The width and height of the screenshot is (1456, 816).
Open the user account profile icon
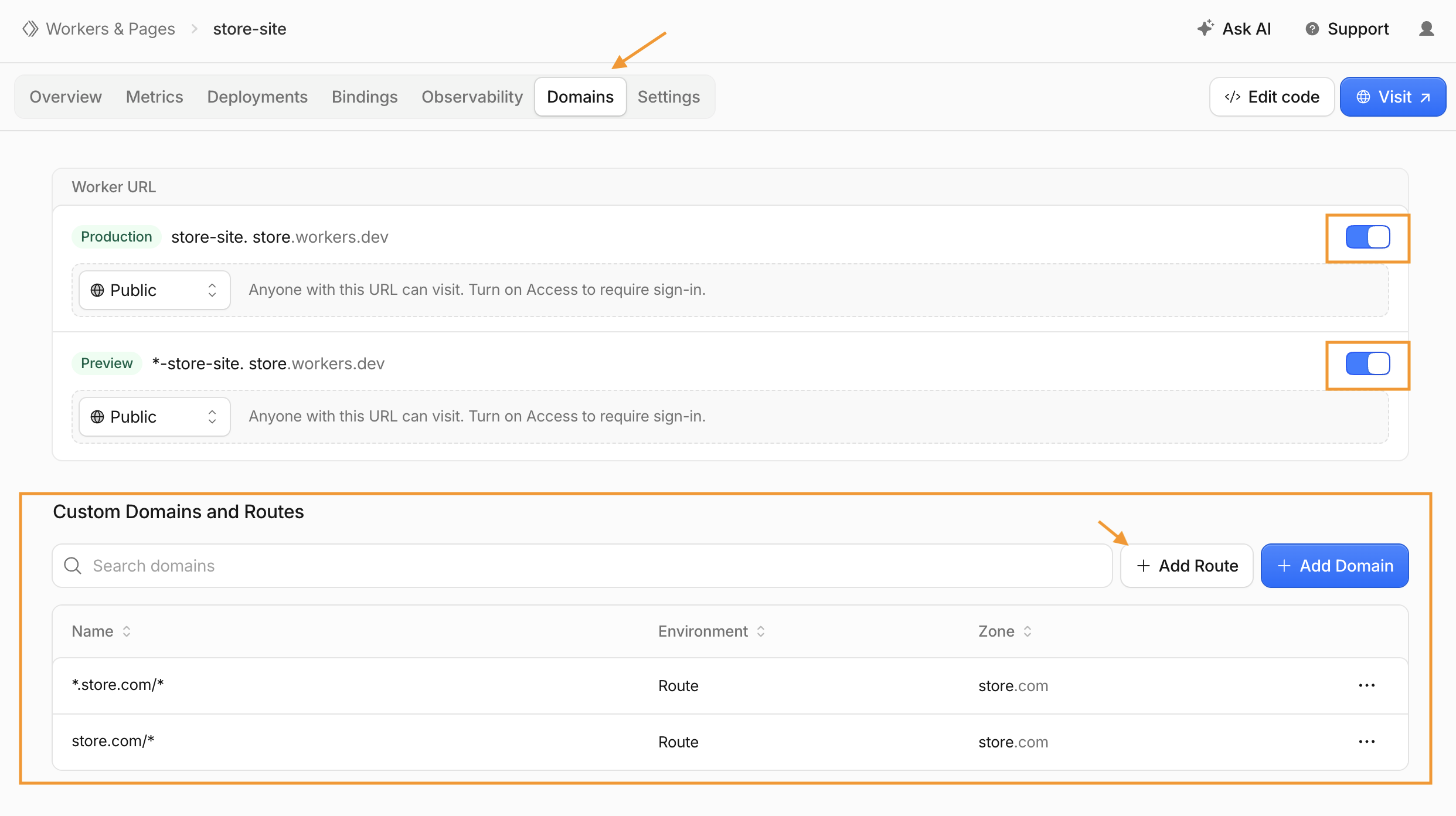1426,29
